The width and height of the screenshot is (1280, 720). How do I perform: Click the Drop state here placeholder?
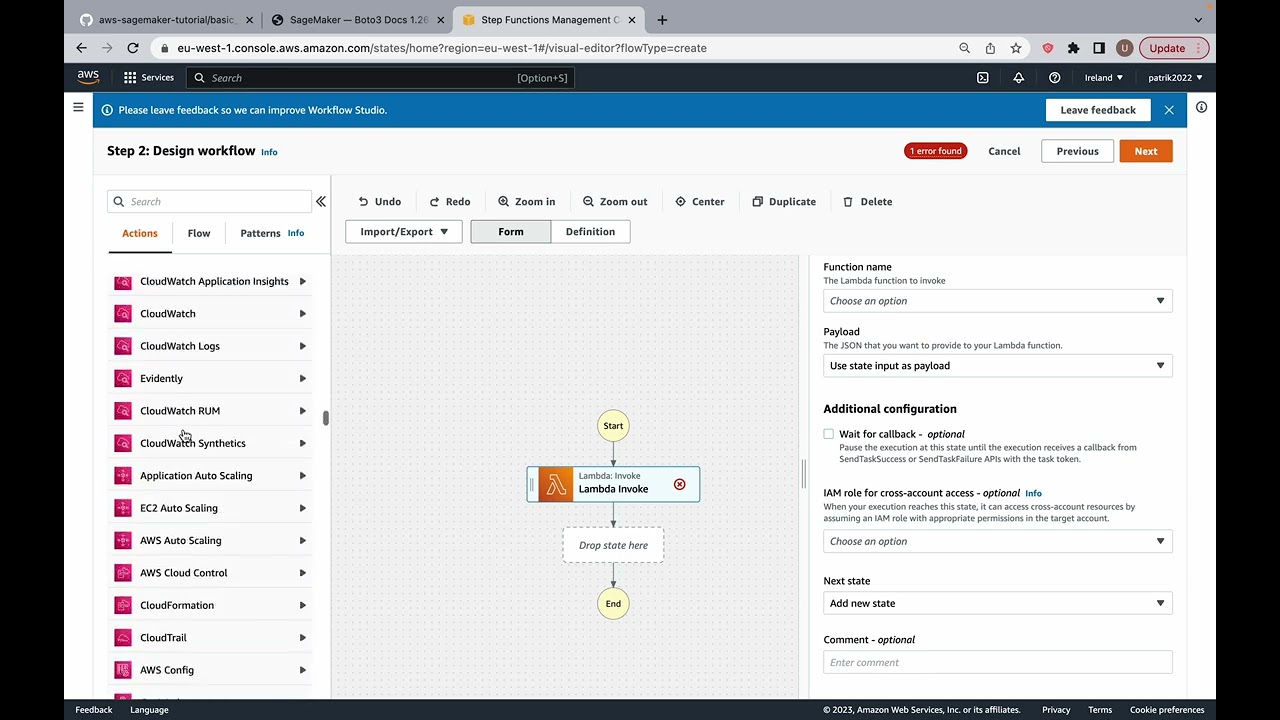[x=613, y=545]
